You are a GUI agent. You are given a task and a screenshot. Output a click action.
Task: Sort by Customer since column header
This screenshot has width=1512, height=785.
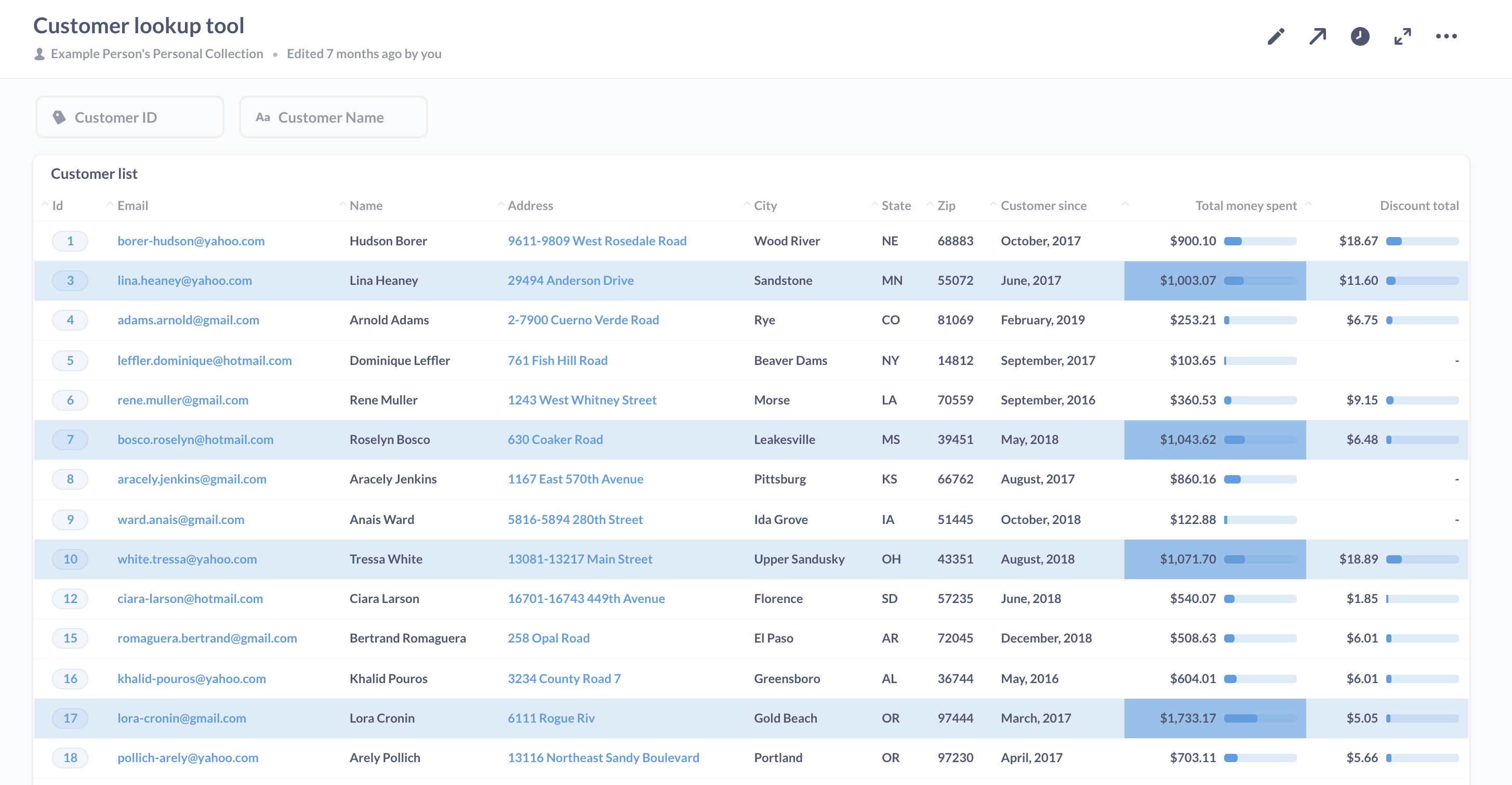click(x=1043, y=205)
